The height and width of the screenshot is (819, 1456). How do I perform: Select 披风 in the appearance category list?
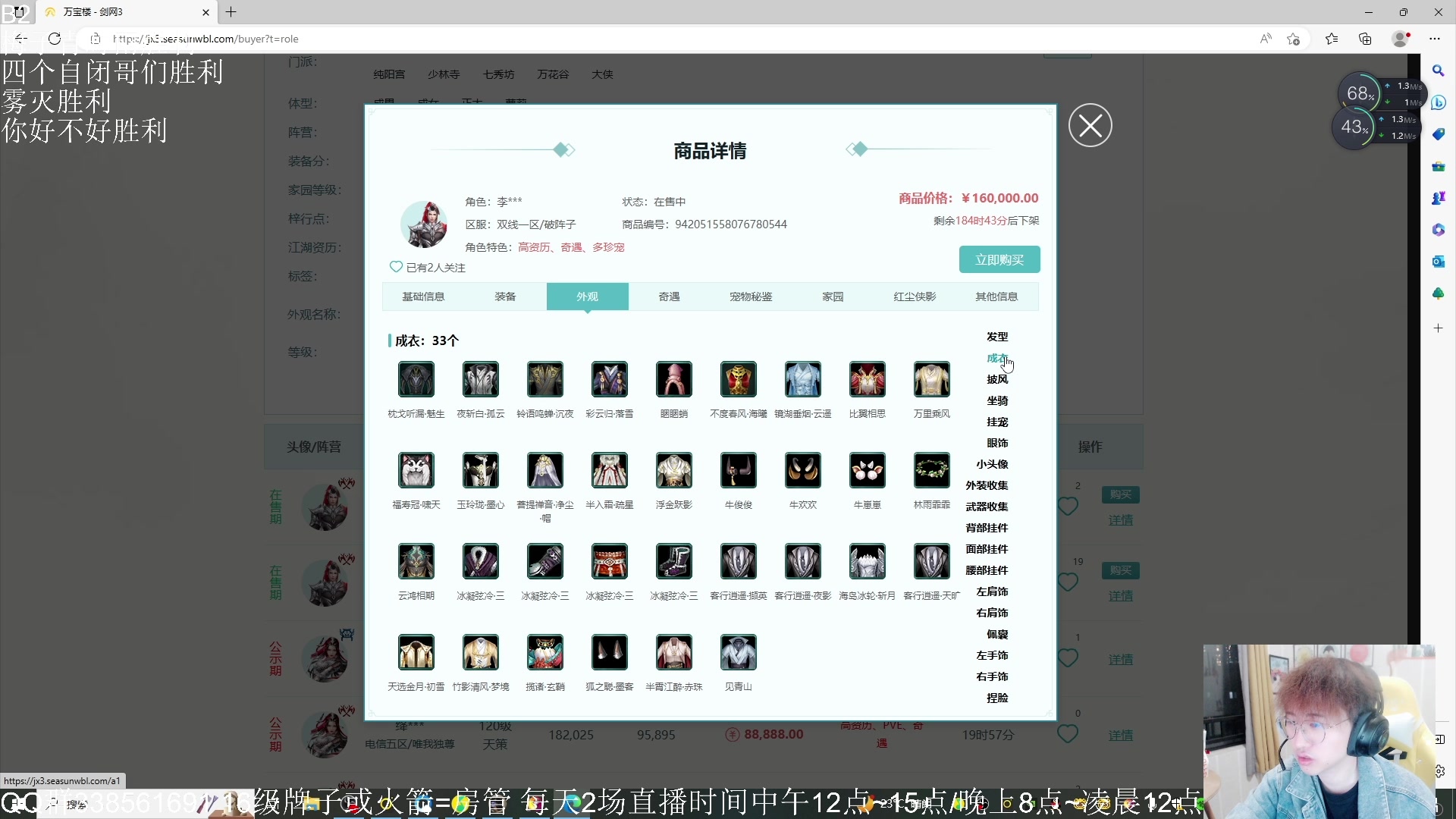(996, 379)
